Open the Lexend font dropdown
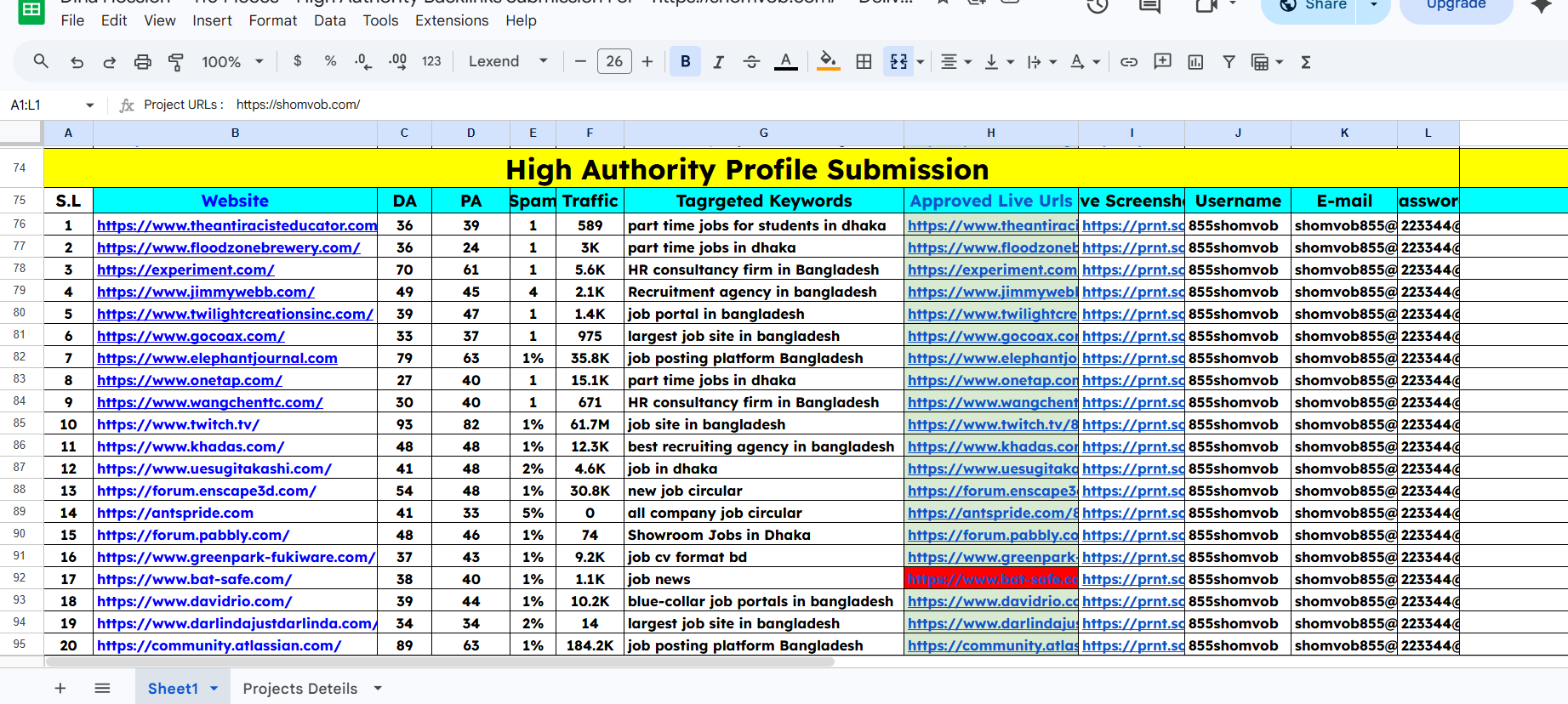Image resolution: width=1568 pixels, height=704 pixels. (508, 61)
